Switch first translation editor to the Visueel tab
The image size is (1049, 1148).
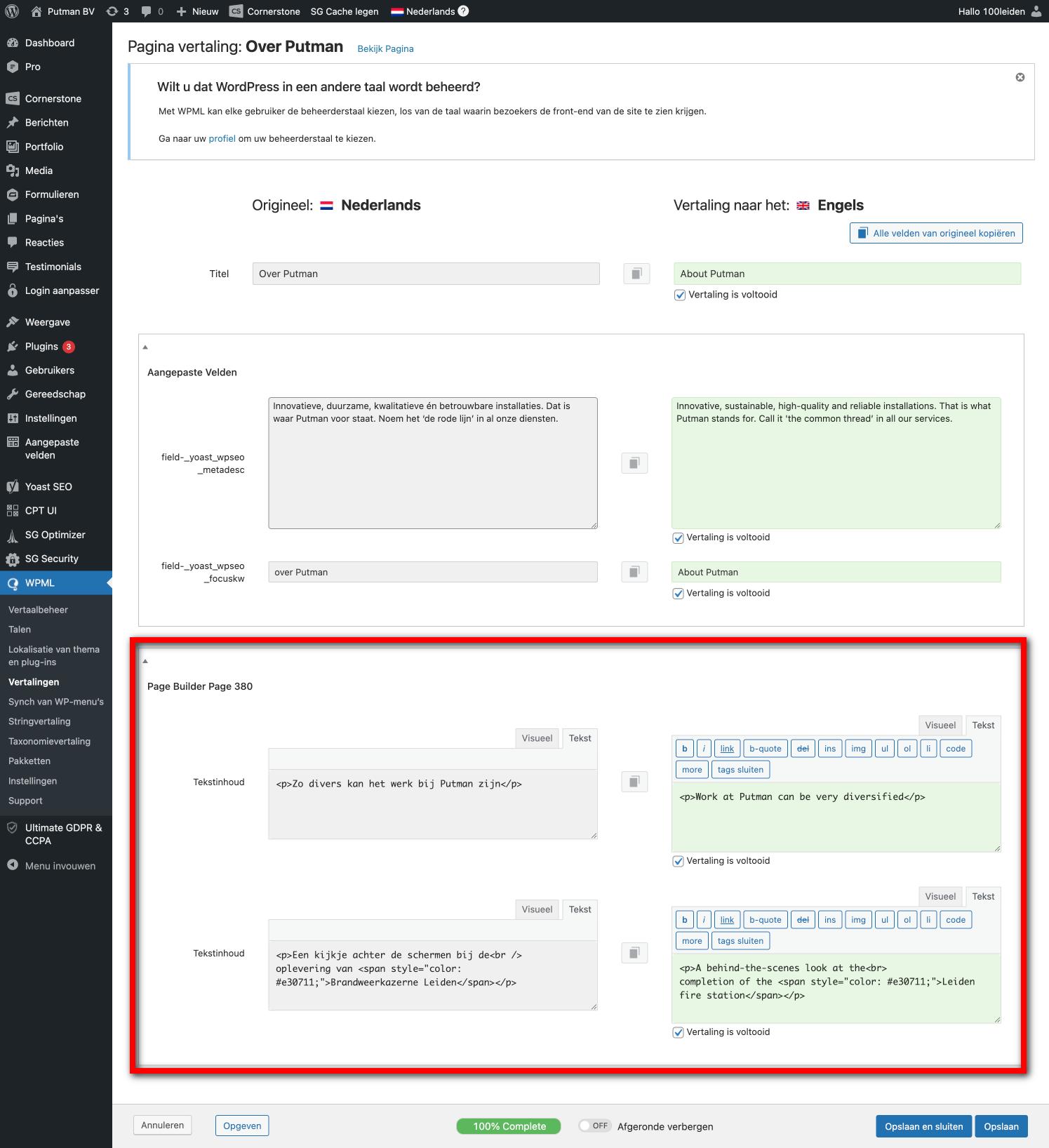pyautogui.click(x=940, y=725)
